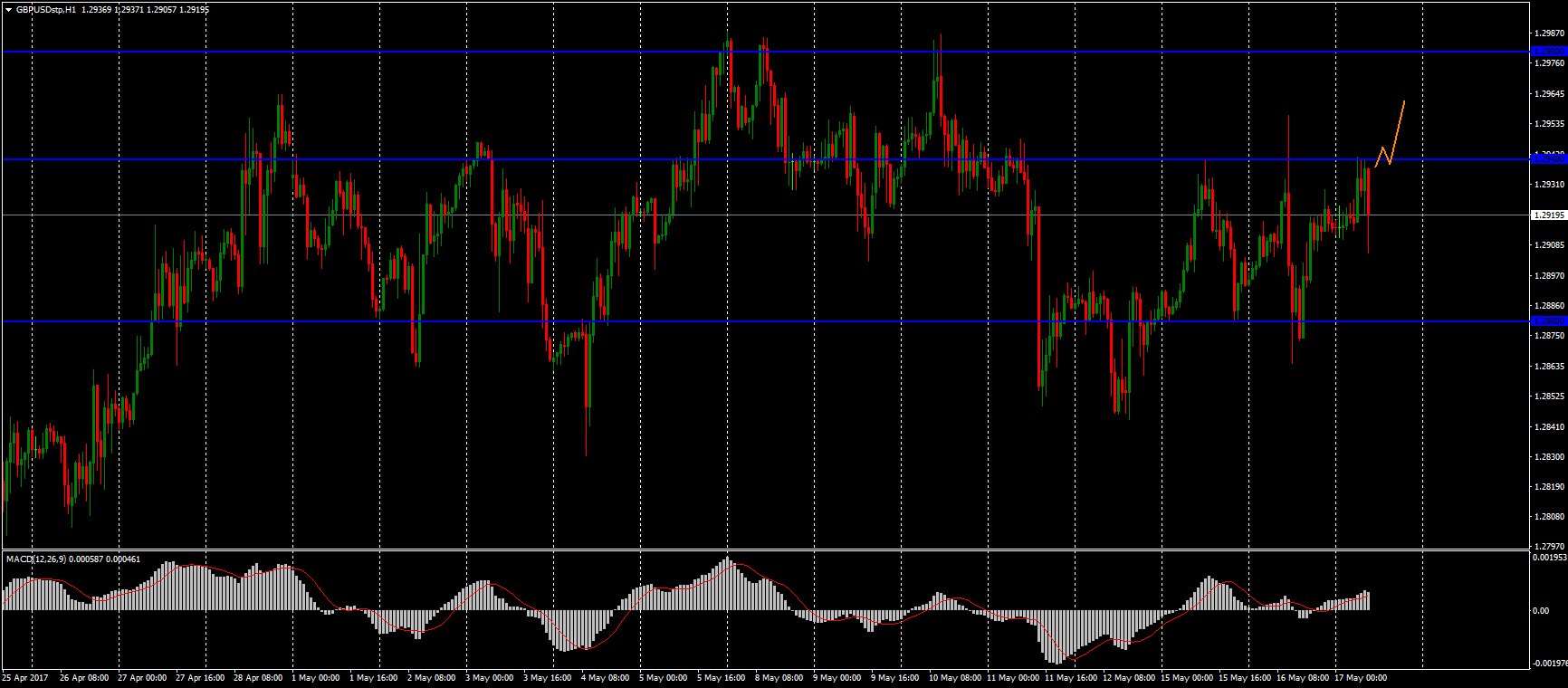
Task: Click the 25 Apr 2017 date label
Action: [x=25, y=678]
